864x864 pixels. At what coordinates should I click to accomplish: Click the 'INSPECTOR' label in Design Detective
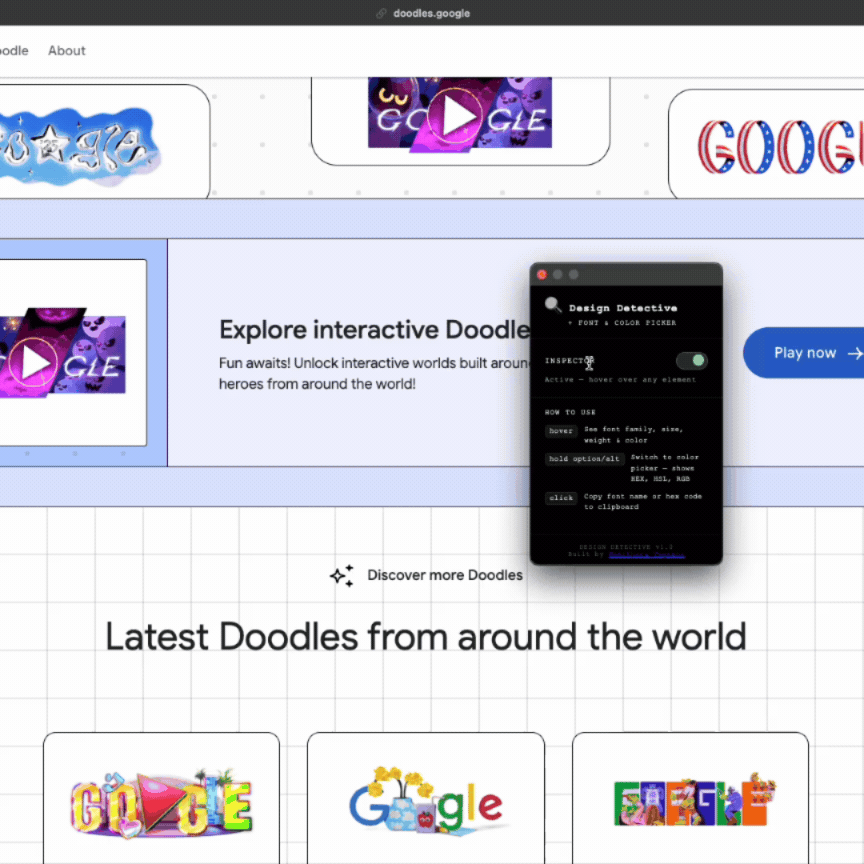pyautogui.click(x=570, y=360)
